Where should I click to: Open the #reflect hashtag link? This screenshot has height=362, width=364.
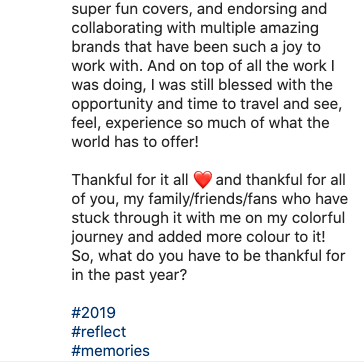[99, 332]
